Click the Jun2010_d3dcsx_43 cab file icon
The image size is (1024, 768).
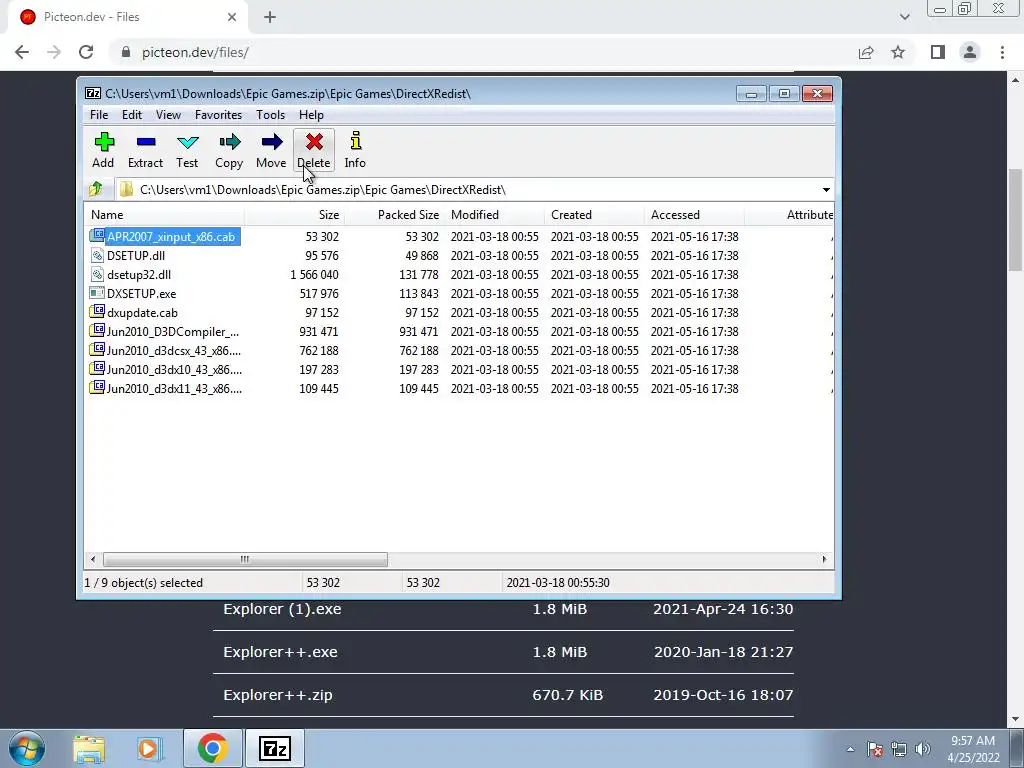[x=97, y=350]
